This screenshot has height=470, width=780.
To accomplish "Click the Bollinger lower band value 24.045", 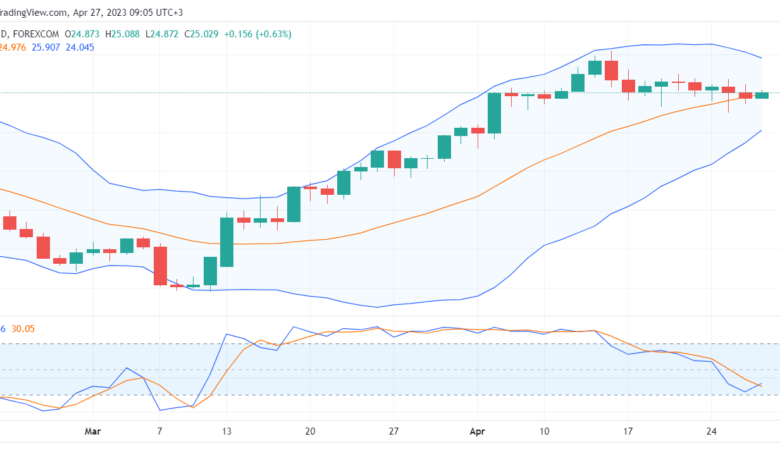I will pos(80,47).
